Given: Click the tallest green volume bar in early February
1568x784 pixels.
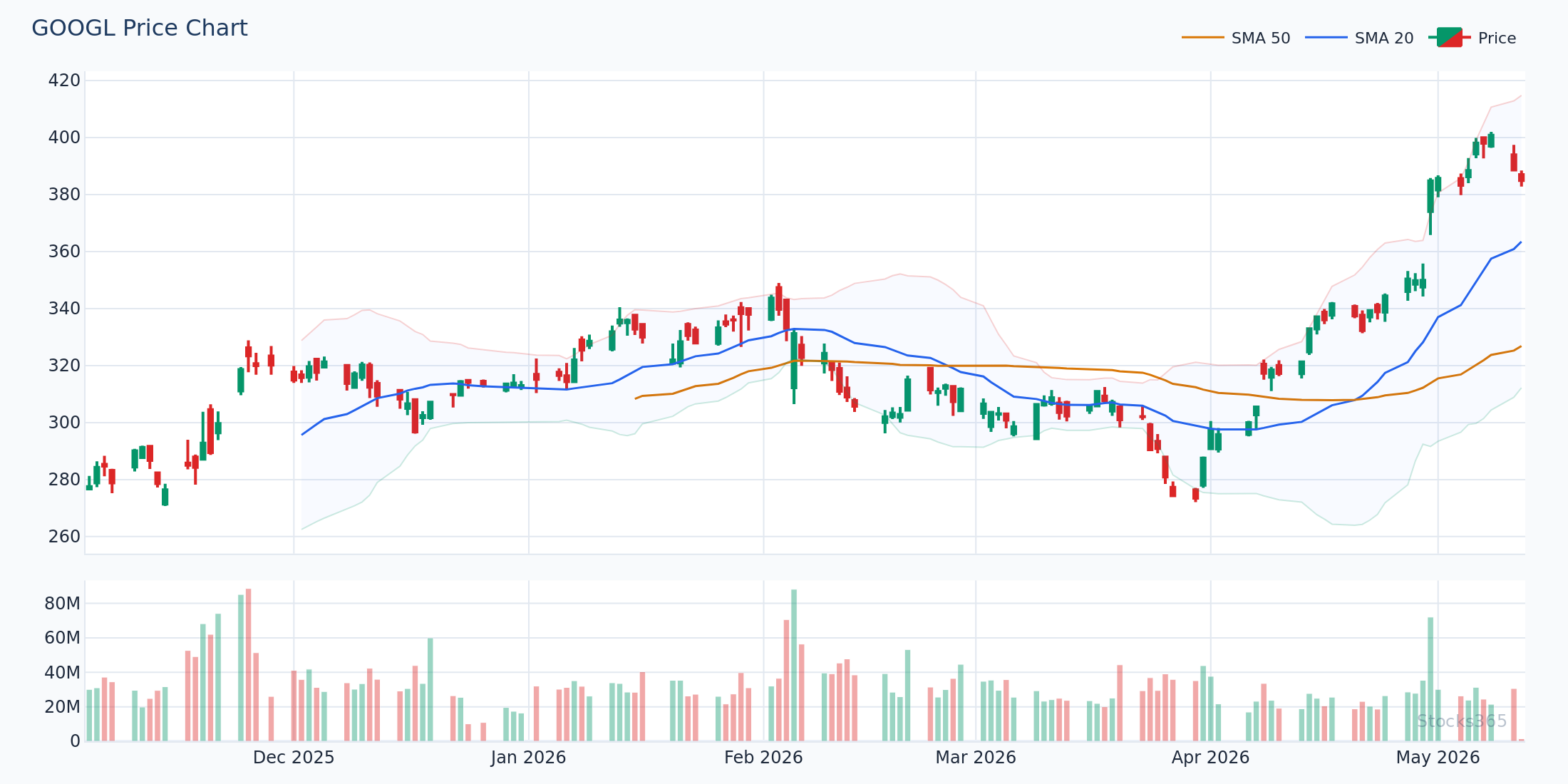Looking at the screenshot, I should (x=794, y=665).
